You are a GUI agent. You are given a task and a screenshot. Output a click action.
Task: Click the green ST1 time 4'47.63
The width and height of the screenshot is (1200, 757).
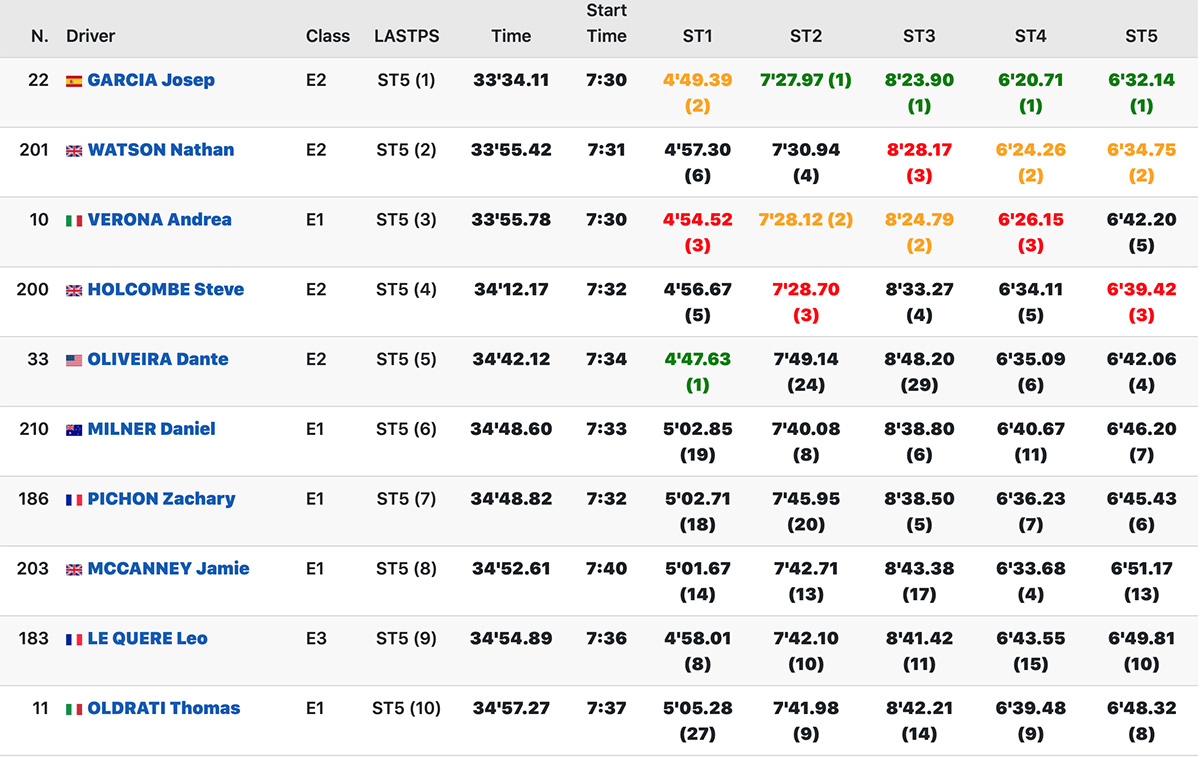[697, 359]
